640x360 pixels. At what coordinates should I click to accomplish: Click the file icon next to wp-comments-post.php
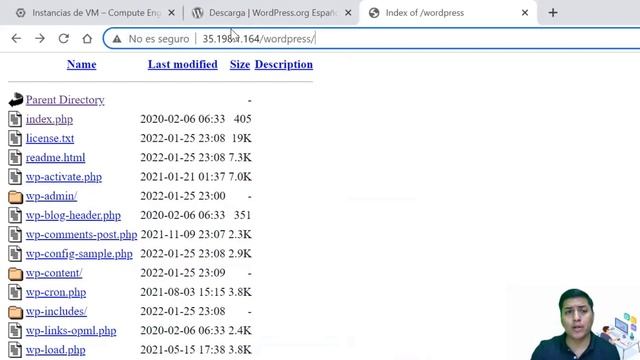15,234
